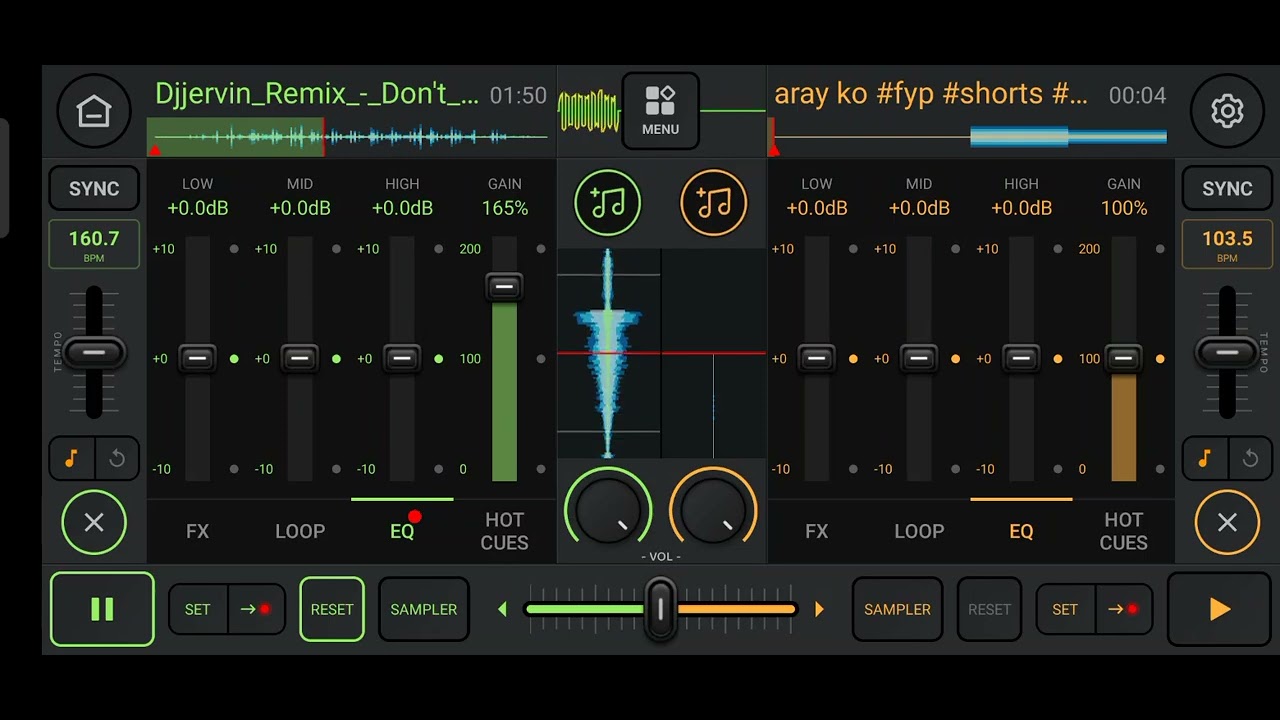Viewport: 1280px width, 720px height.
Task: Enable SYNC on the right deck
Action: pyautogui.click(x=1227, y=188)
